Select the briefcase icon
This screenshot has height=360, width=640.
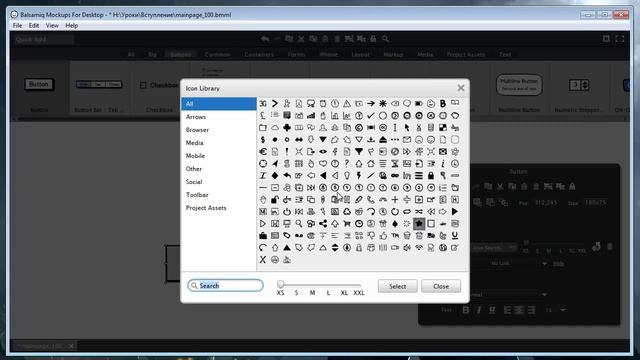coord(263,236)
